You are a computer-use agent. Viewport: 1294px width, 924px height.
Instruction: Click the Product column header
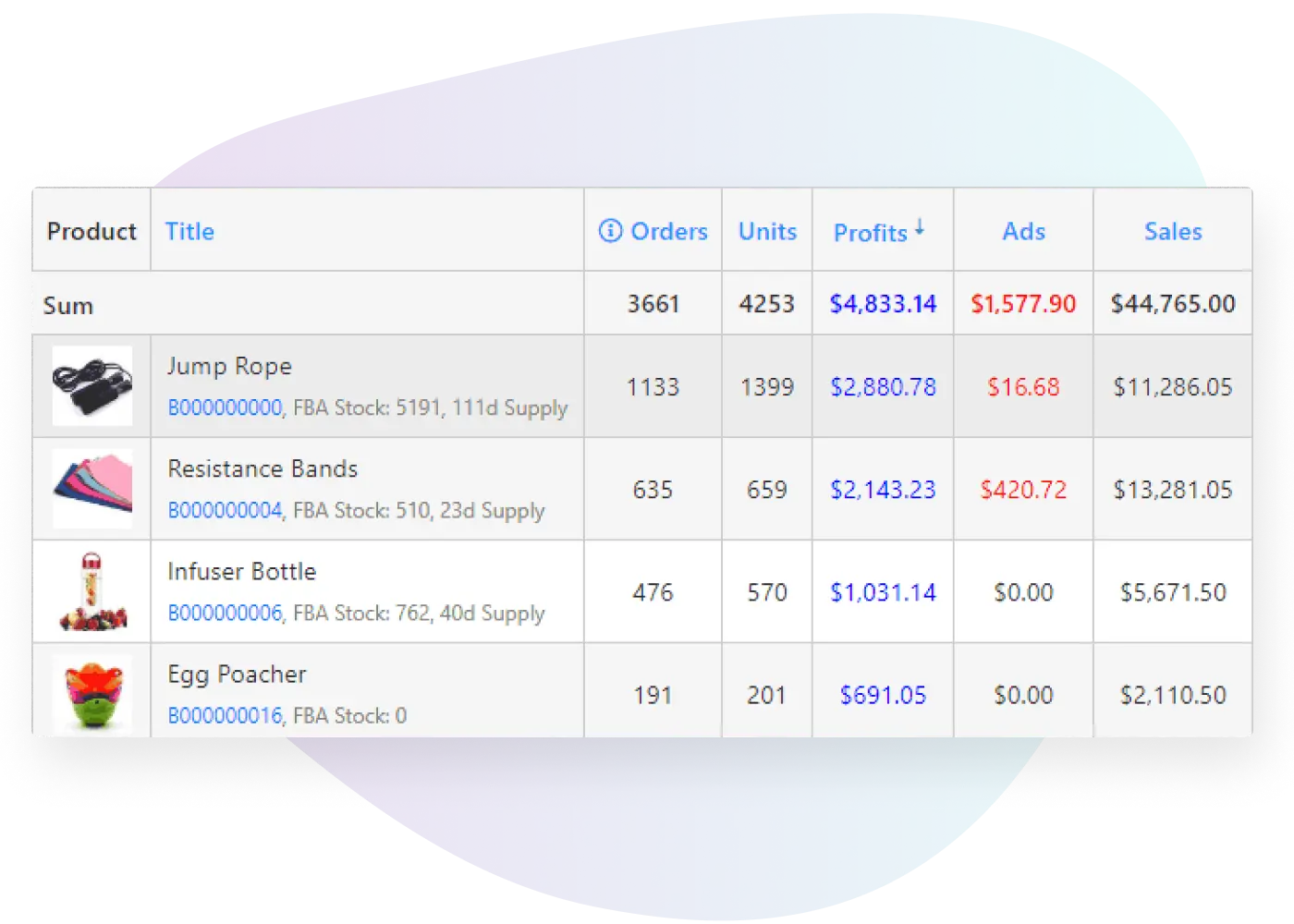click(x=92, y=231)
